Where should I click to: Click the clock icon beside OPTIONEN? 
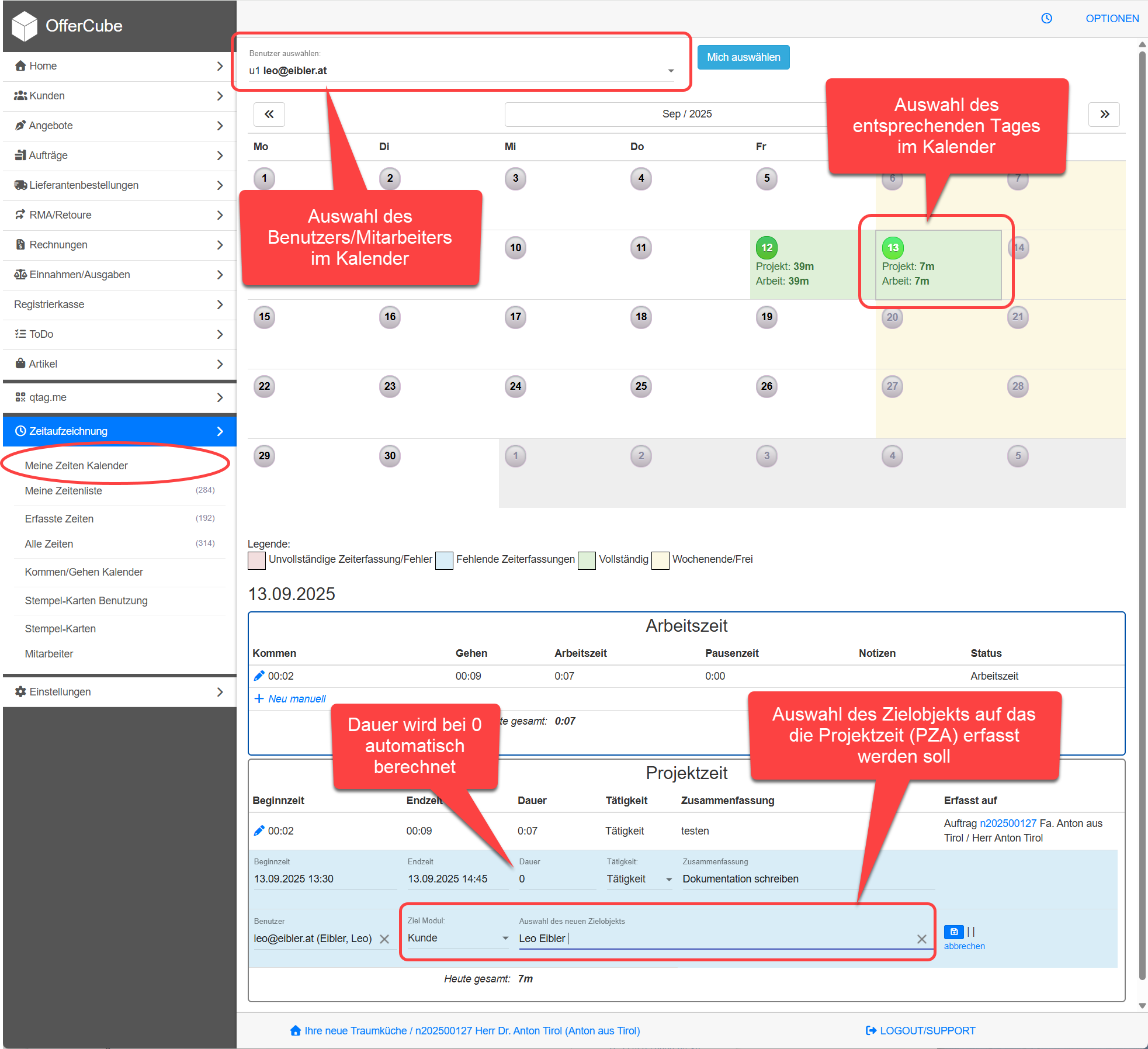point(1046,18)
